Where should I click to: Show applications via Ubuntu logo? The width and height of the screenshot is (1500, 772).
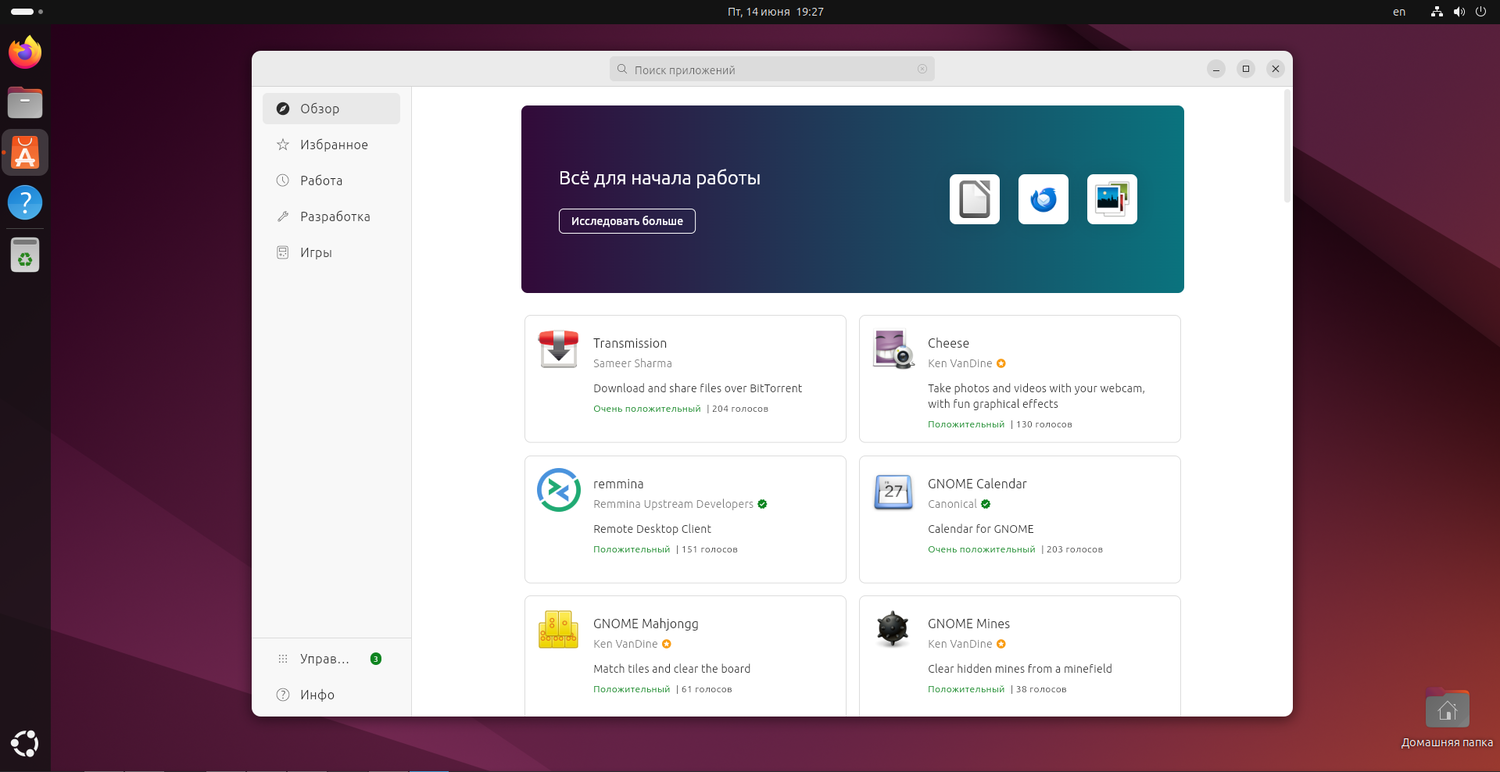point(25,744)
